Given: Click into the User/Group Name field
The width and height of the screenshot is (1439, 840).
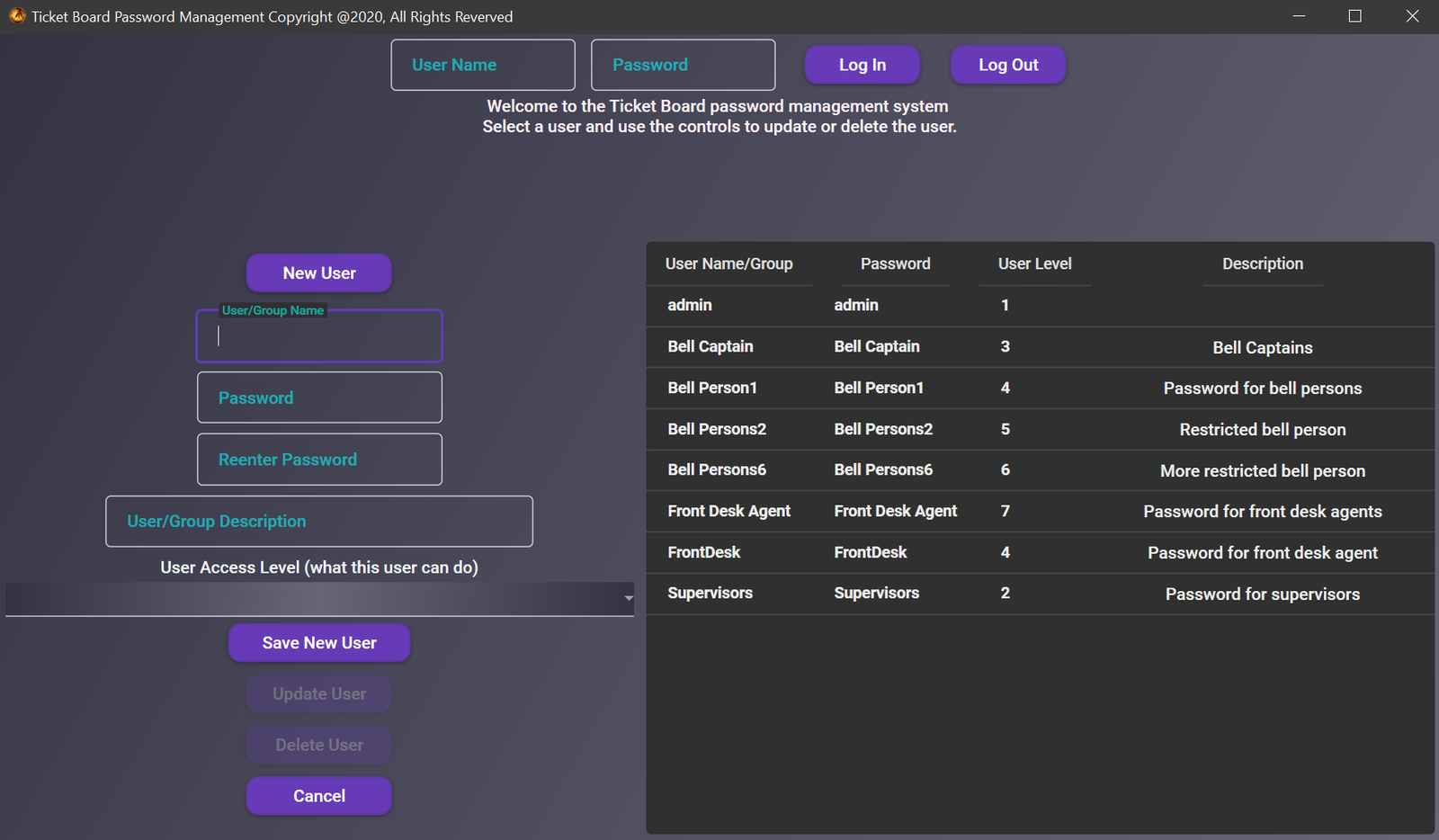Looking at the screenshot, I should click(x=319, y=336).
